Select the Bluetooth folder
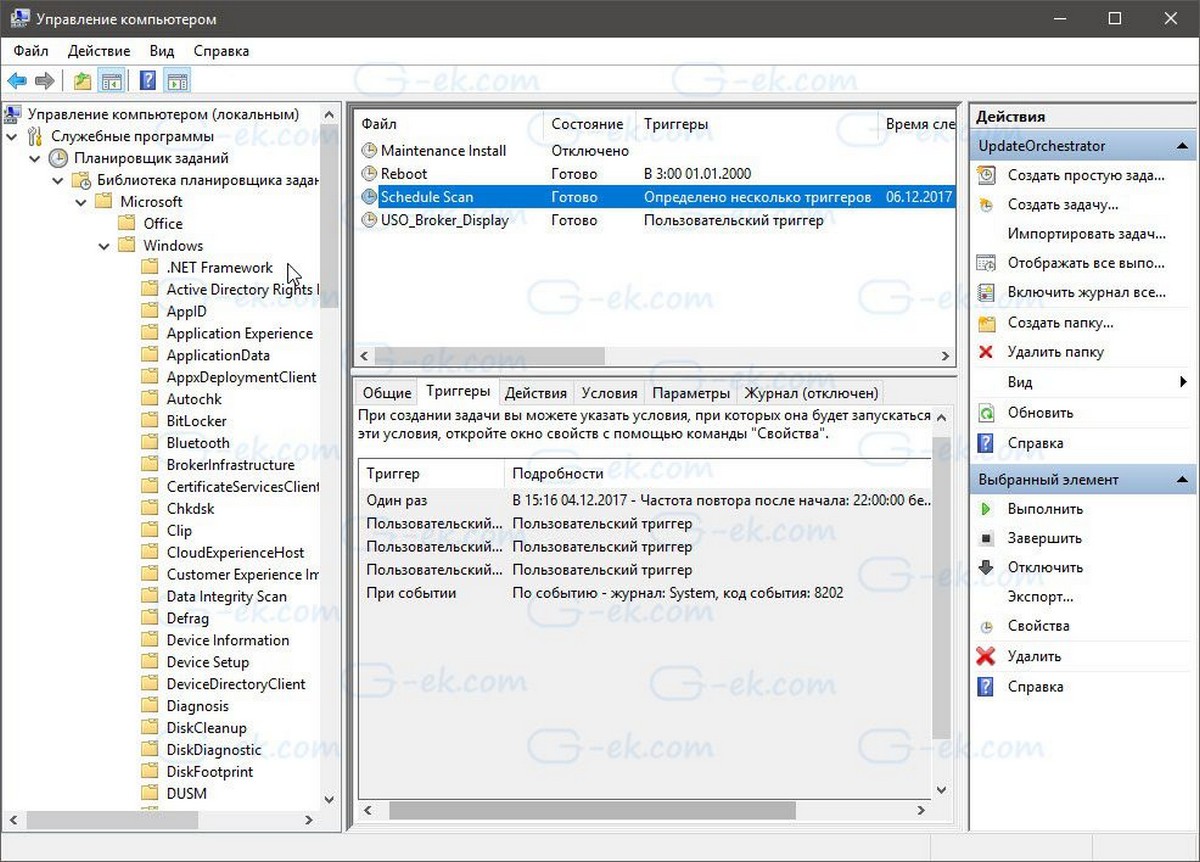This screenshot has width=1200, height=862. coord(198,443)
